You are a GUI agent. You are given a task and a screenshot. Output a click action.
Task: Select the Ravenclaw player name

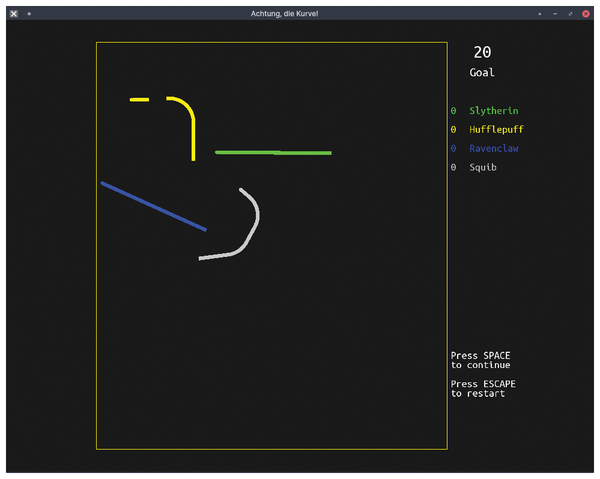pyautogui.click(x=494, y=148)
